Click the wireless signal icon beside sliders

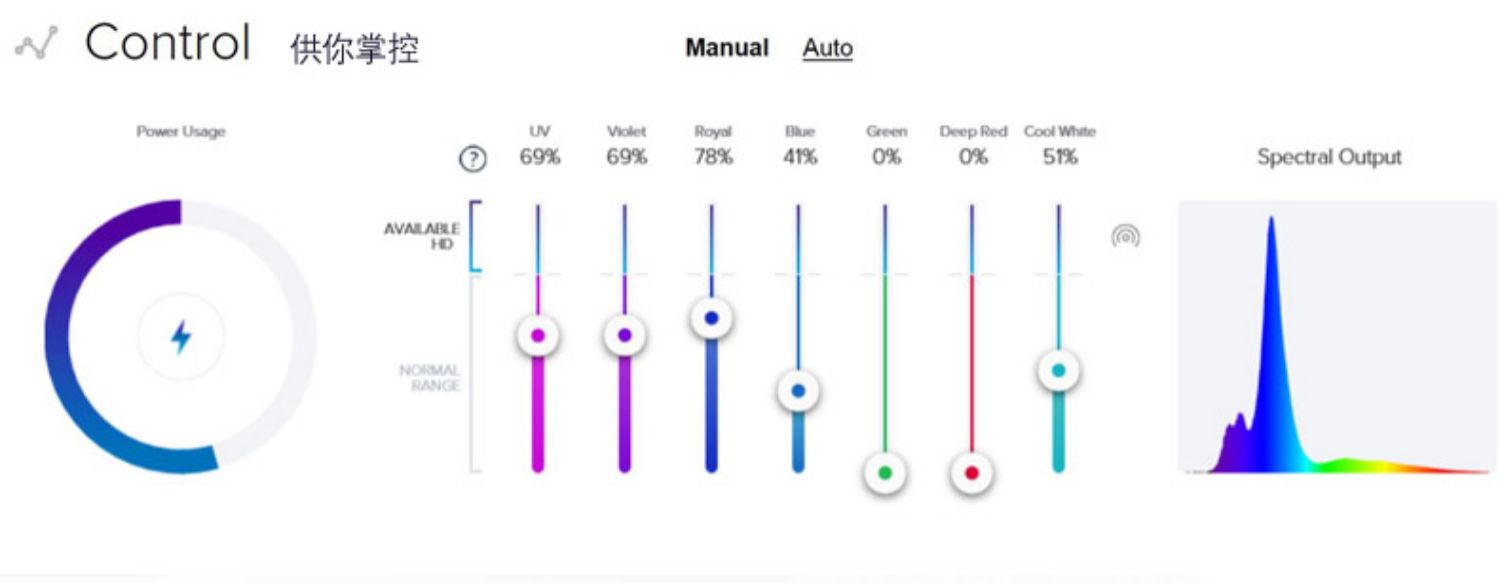(x=1125, y=236)
